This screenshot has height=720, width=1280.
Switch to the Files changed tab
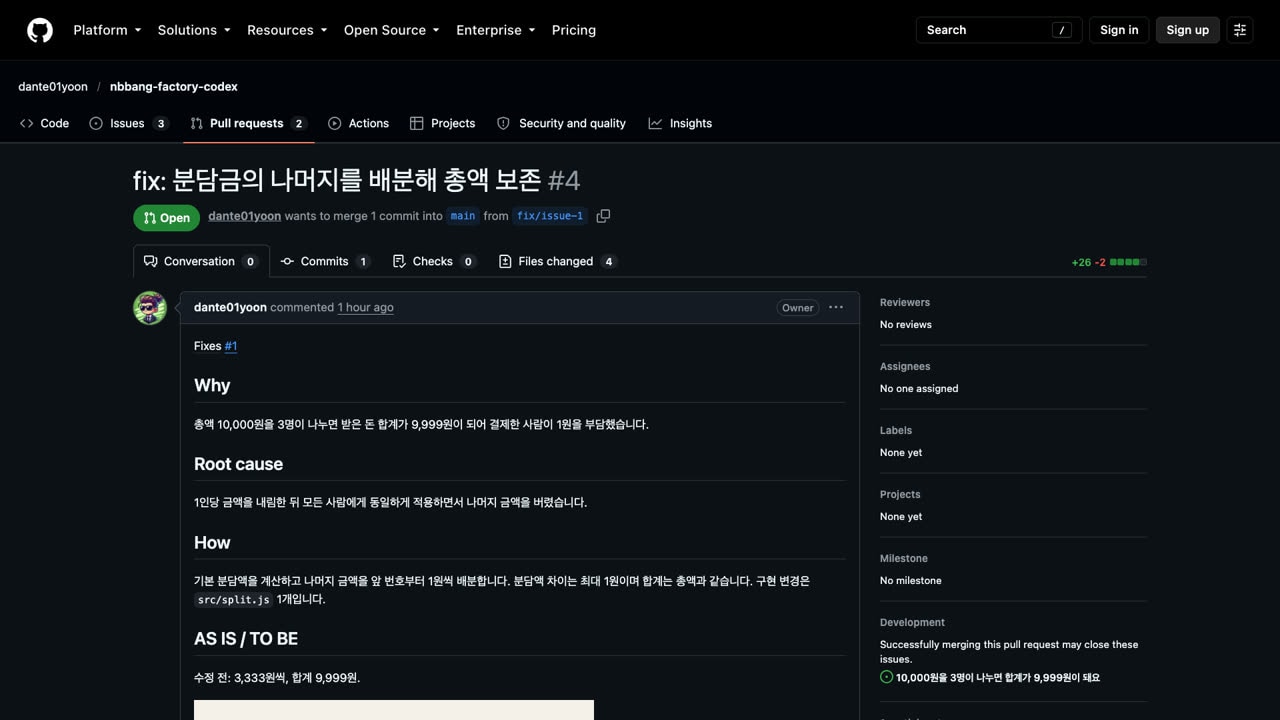(x=557, y=261)
